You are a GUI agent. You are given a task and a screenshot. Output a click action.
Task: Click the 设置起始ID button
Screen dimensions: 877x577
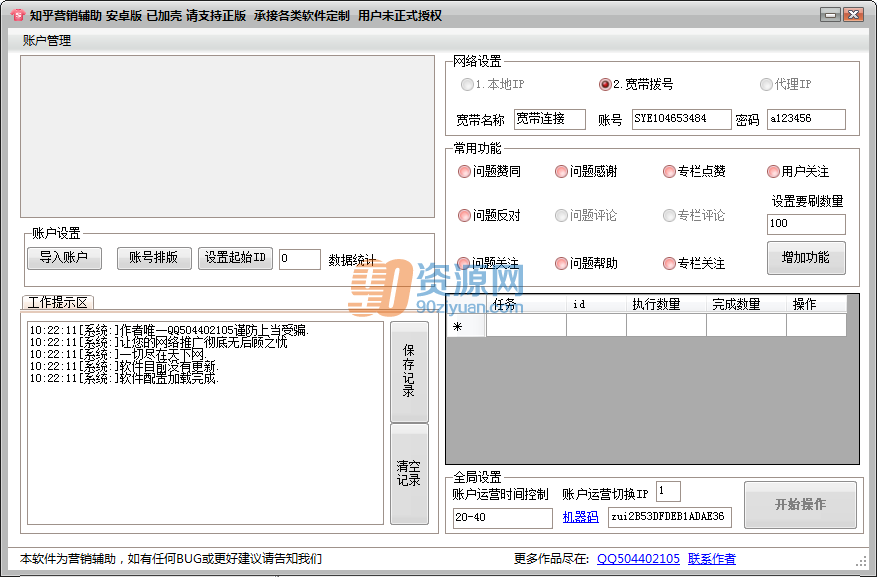(235, 258)
